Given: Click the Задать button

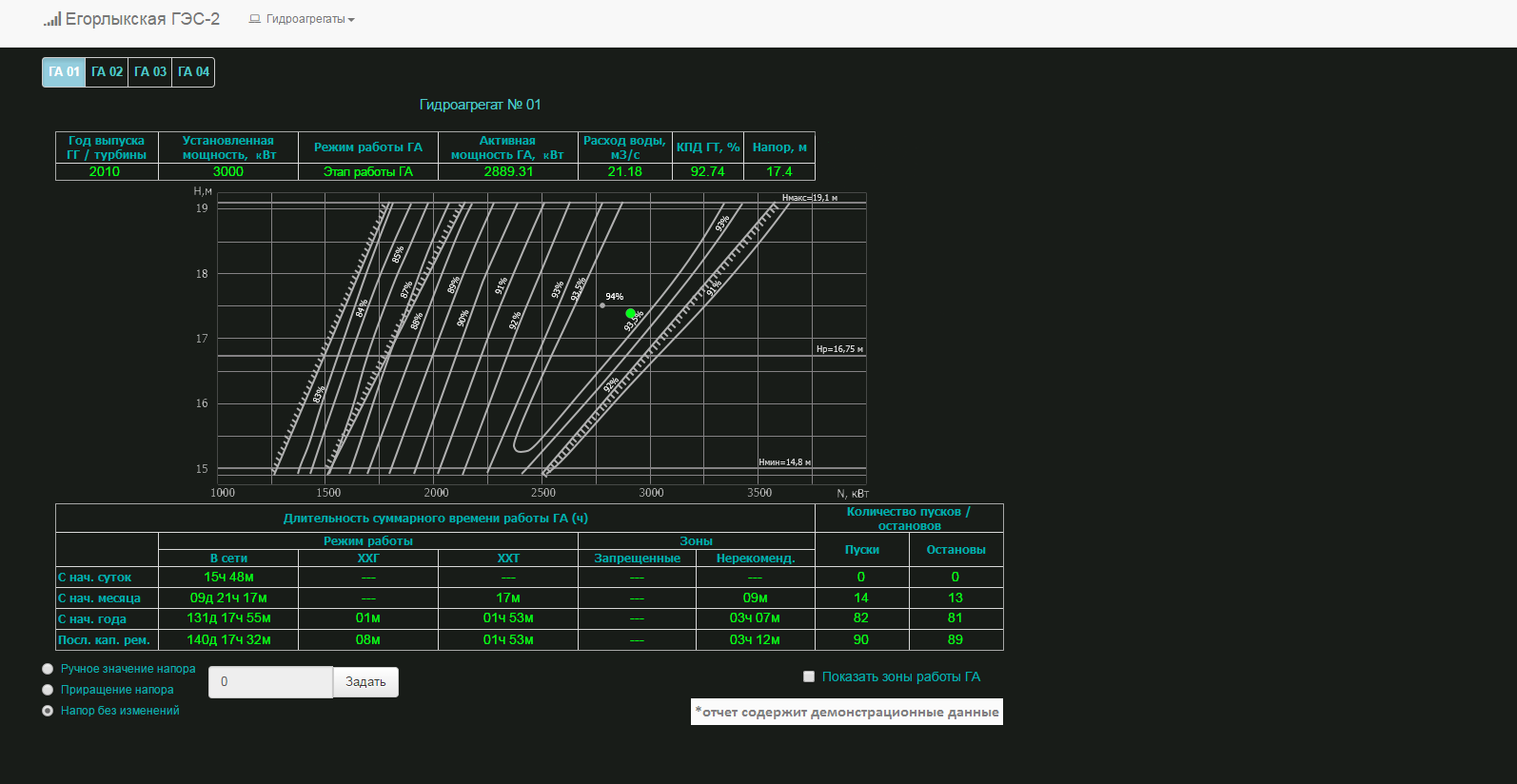Looking at the screenshot, I should pos(365,682).
